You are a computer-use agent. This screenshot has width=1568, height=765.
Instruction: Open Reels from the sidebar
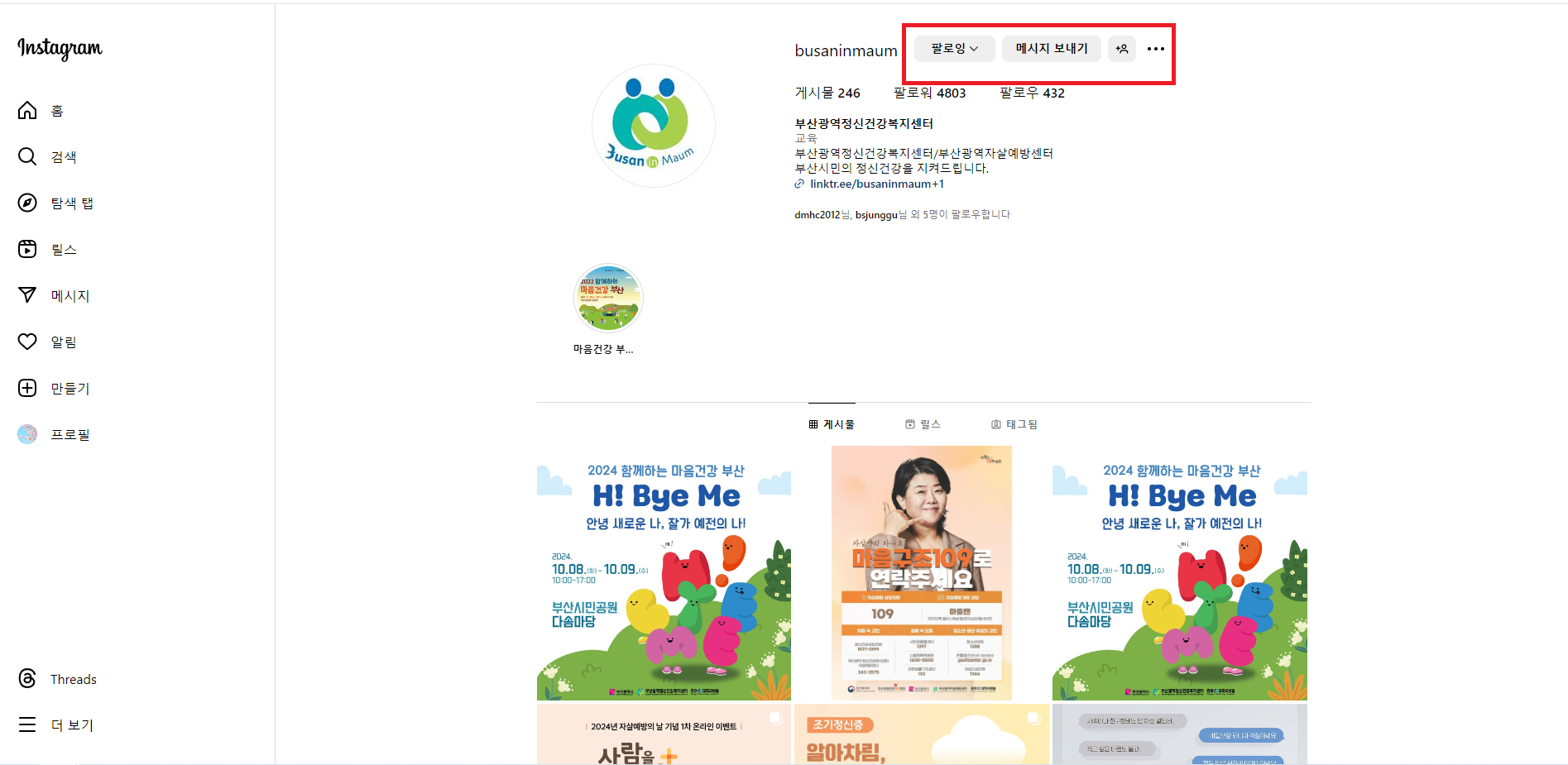point(27,250)
